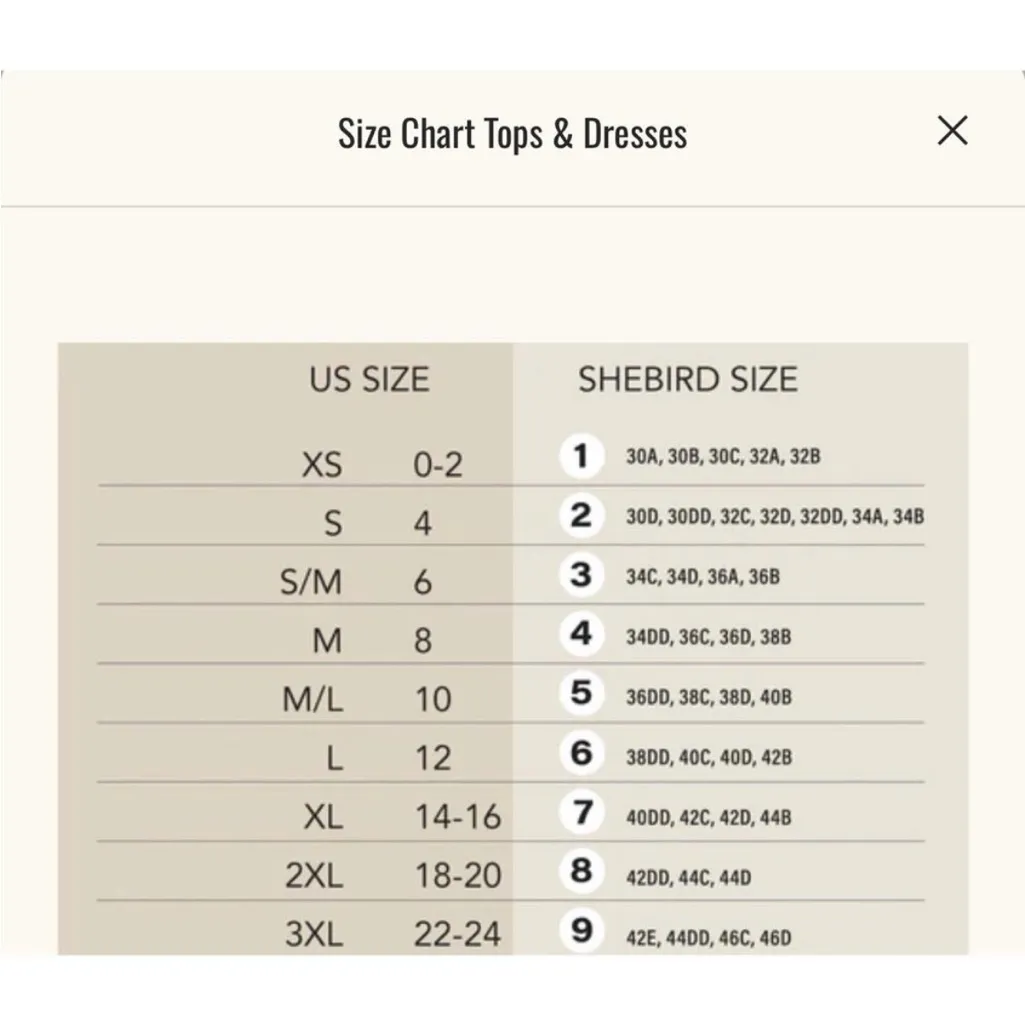Select the SheBird size 5 circle
This screenshot has width=1025, height=1025.
(581, 694)
